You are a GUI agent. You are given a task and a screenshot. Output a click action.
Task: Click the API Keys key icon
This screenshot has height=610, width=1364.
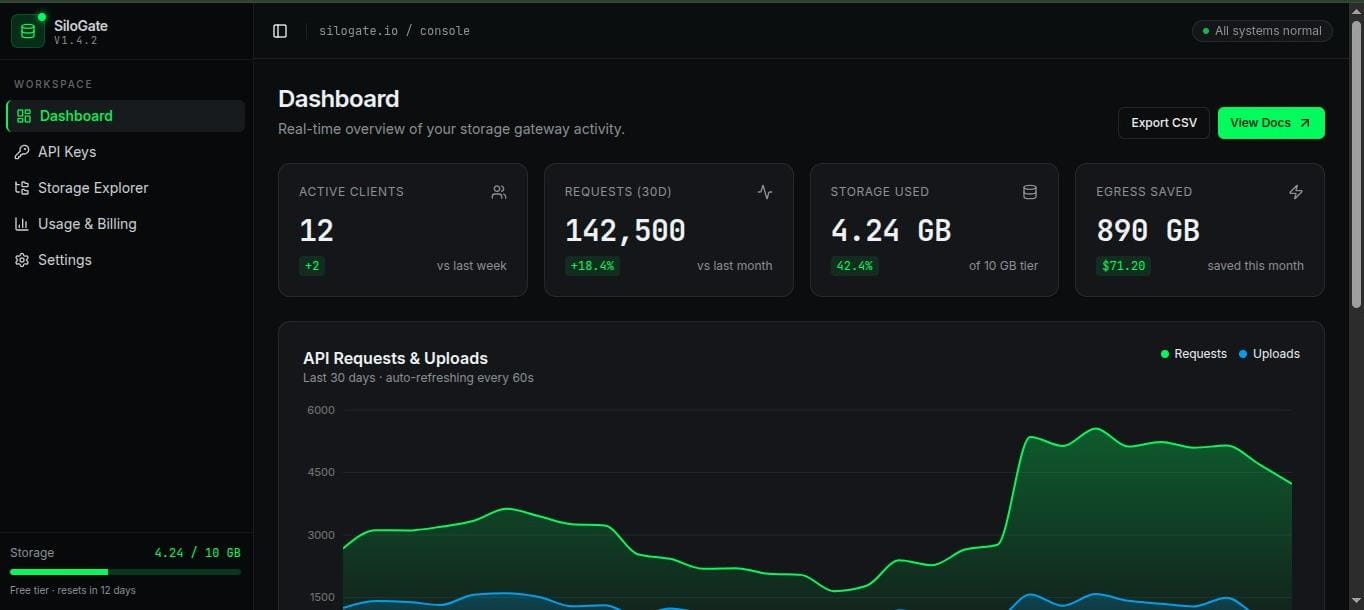21,152
